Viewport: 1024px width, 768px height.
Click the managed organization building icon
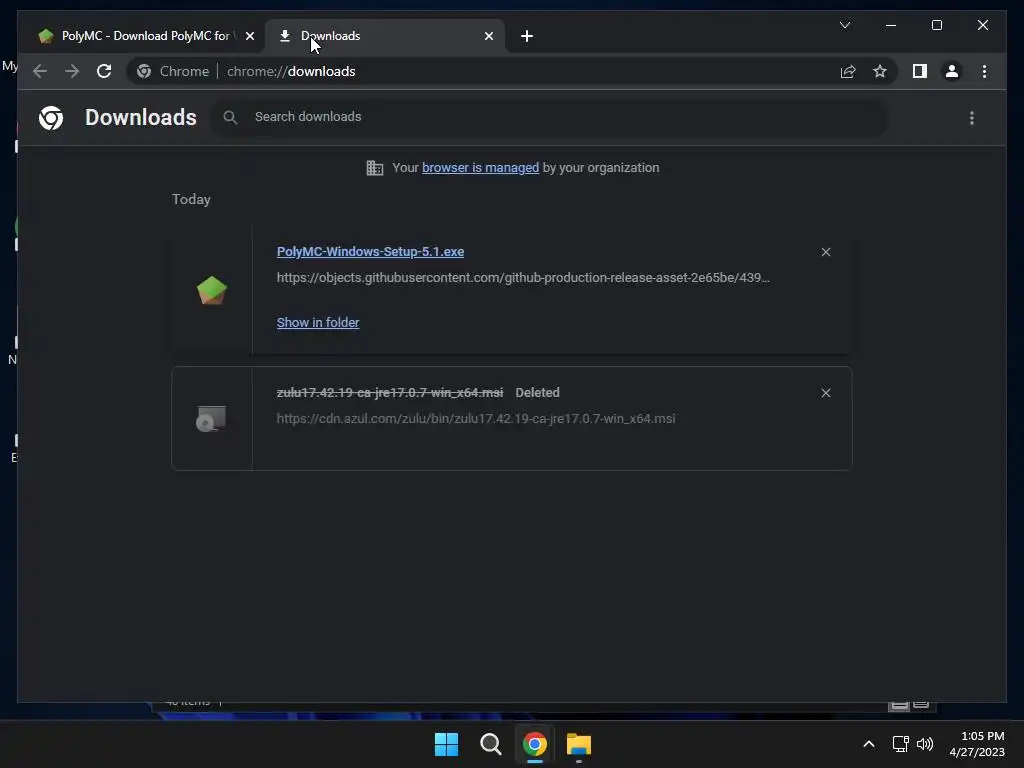375,168
